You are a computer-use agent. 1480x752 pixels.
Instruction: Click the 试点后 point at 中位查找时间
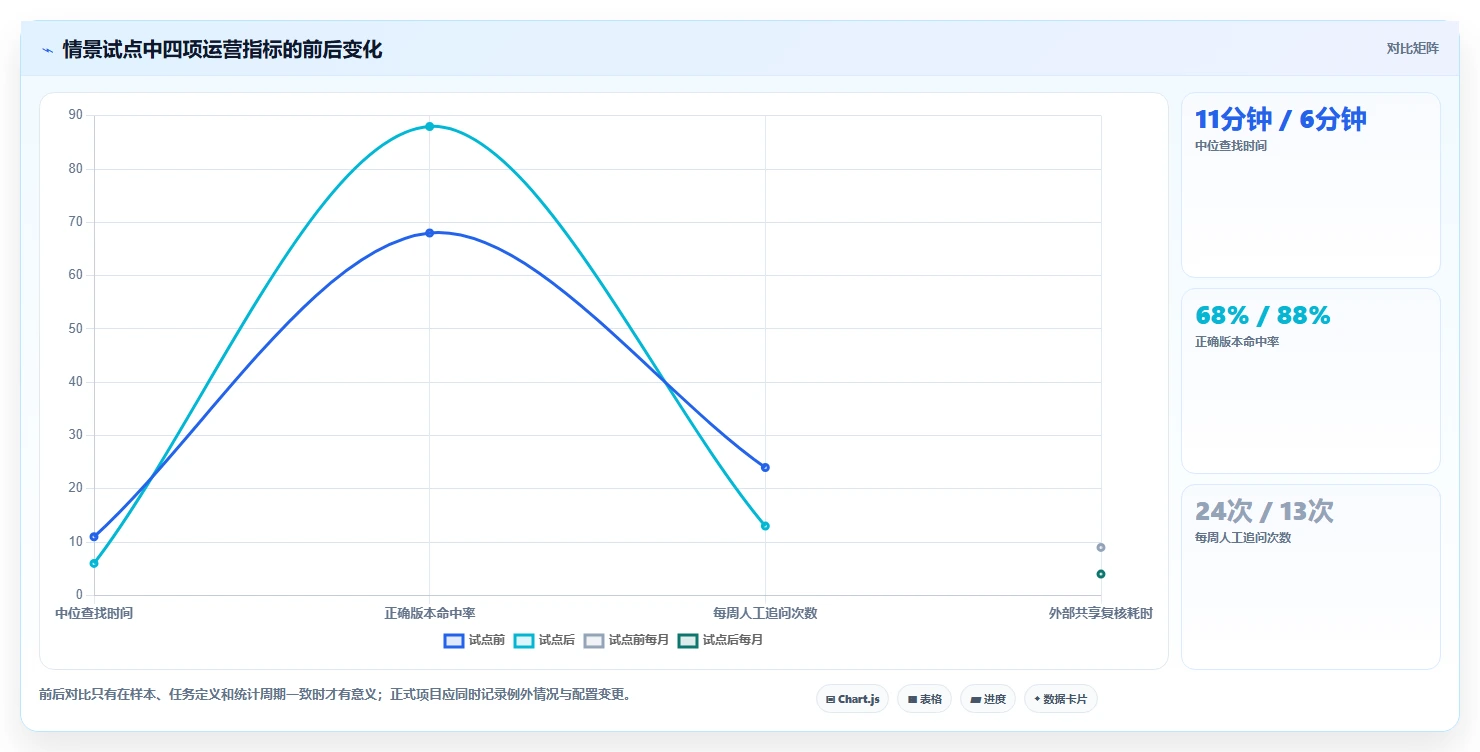coord(94,563)
